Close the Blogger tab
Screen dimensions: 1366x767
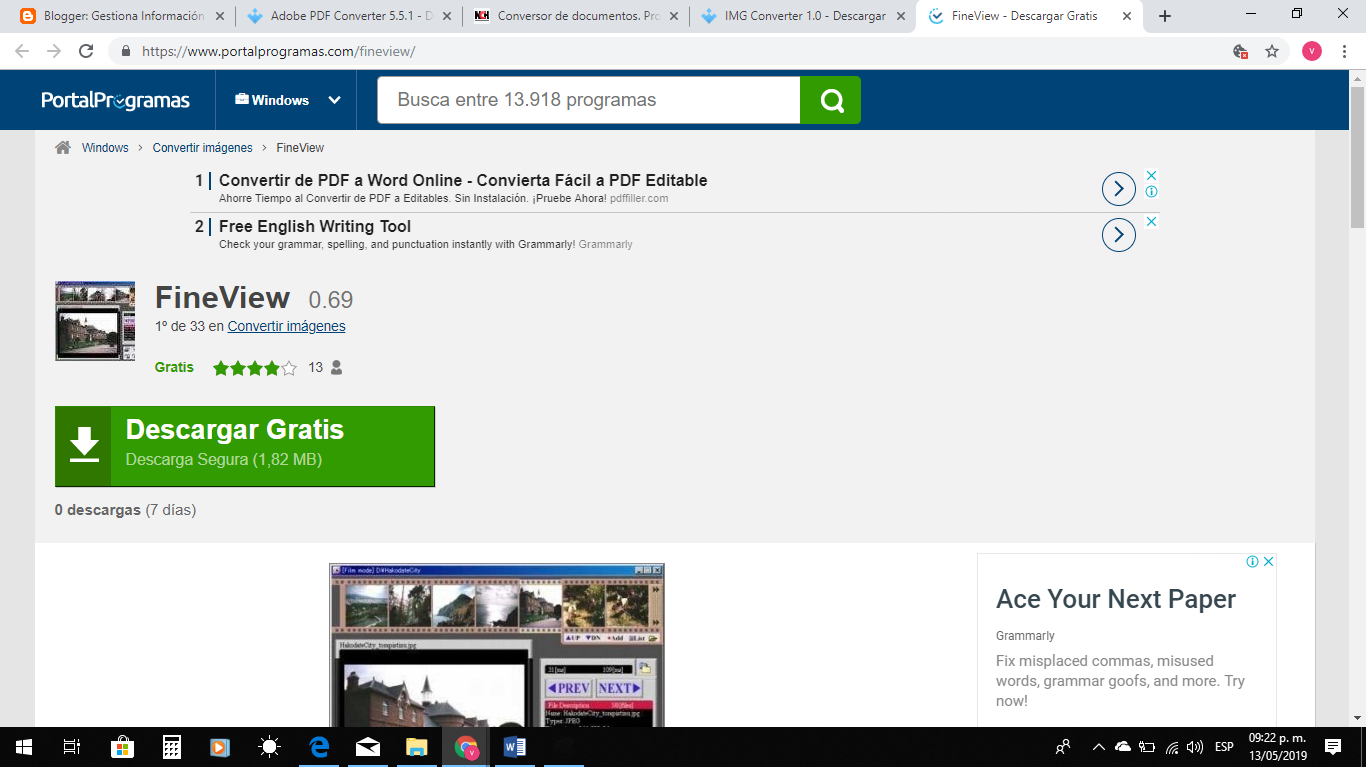coord(219,16)
